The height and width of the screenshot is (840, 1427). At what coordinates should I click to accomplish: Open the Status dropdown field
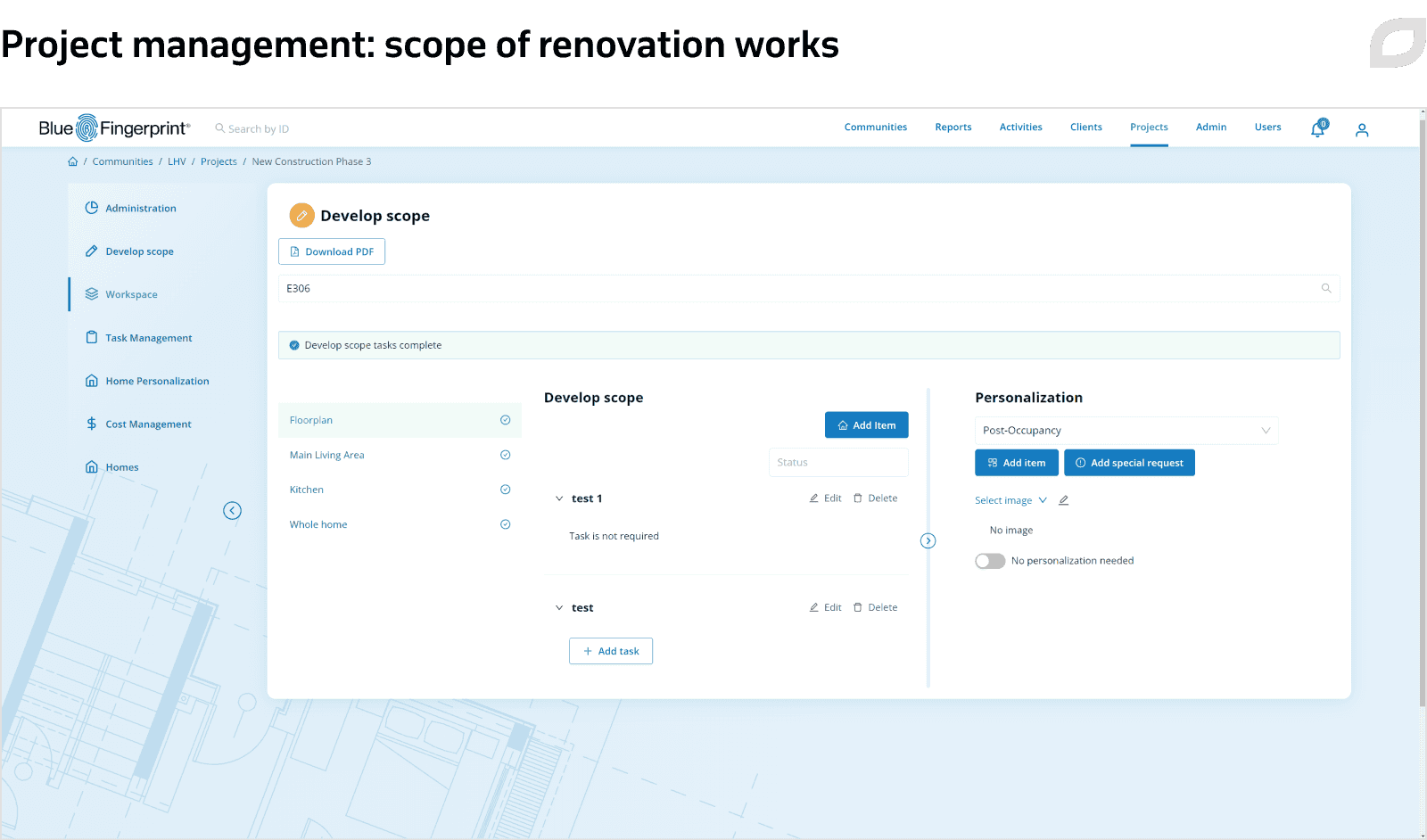coord(838,462)
